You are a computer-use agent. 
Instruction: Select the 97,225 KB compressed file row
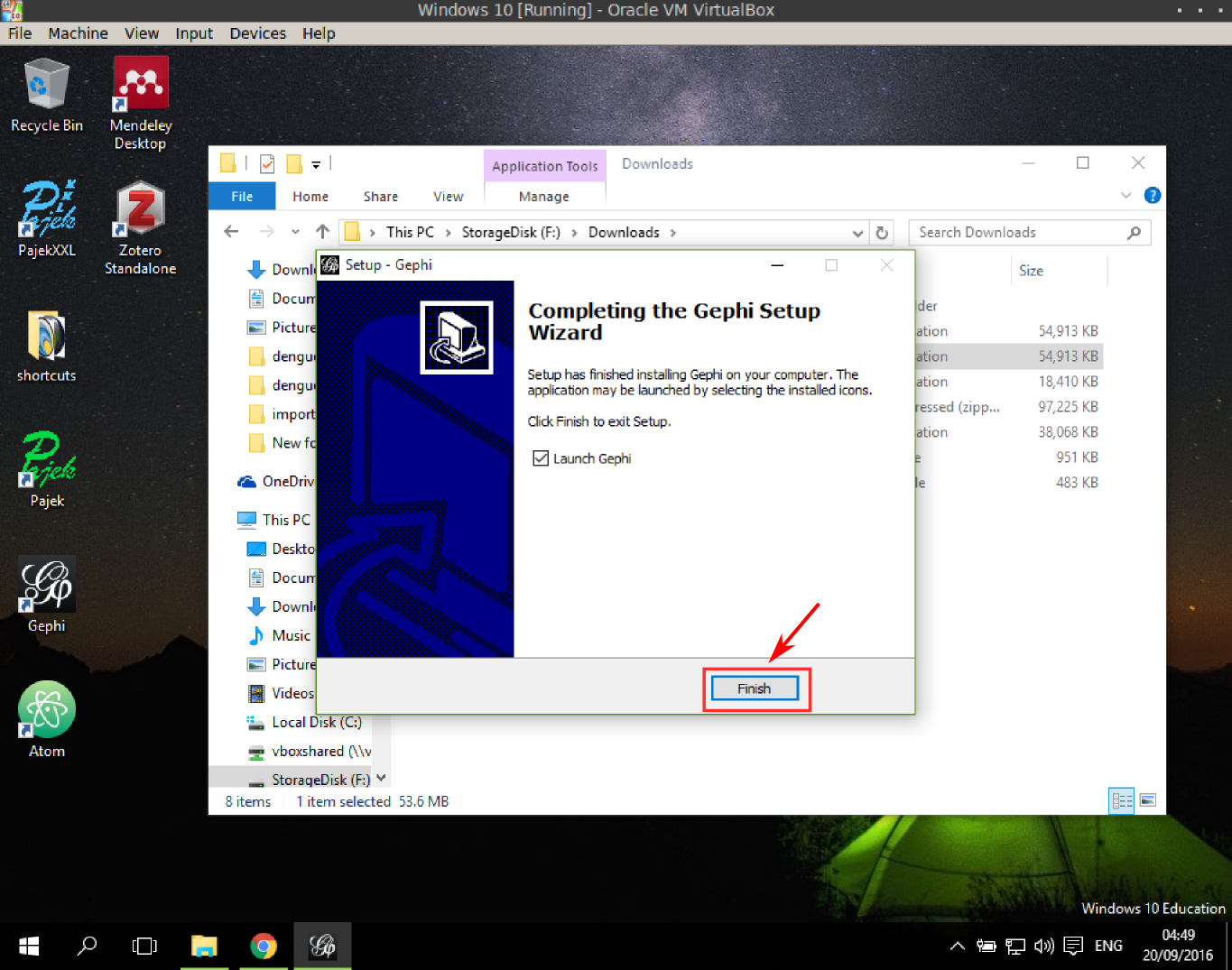point(1009,407)
